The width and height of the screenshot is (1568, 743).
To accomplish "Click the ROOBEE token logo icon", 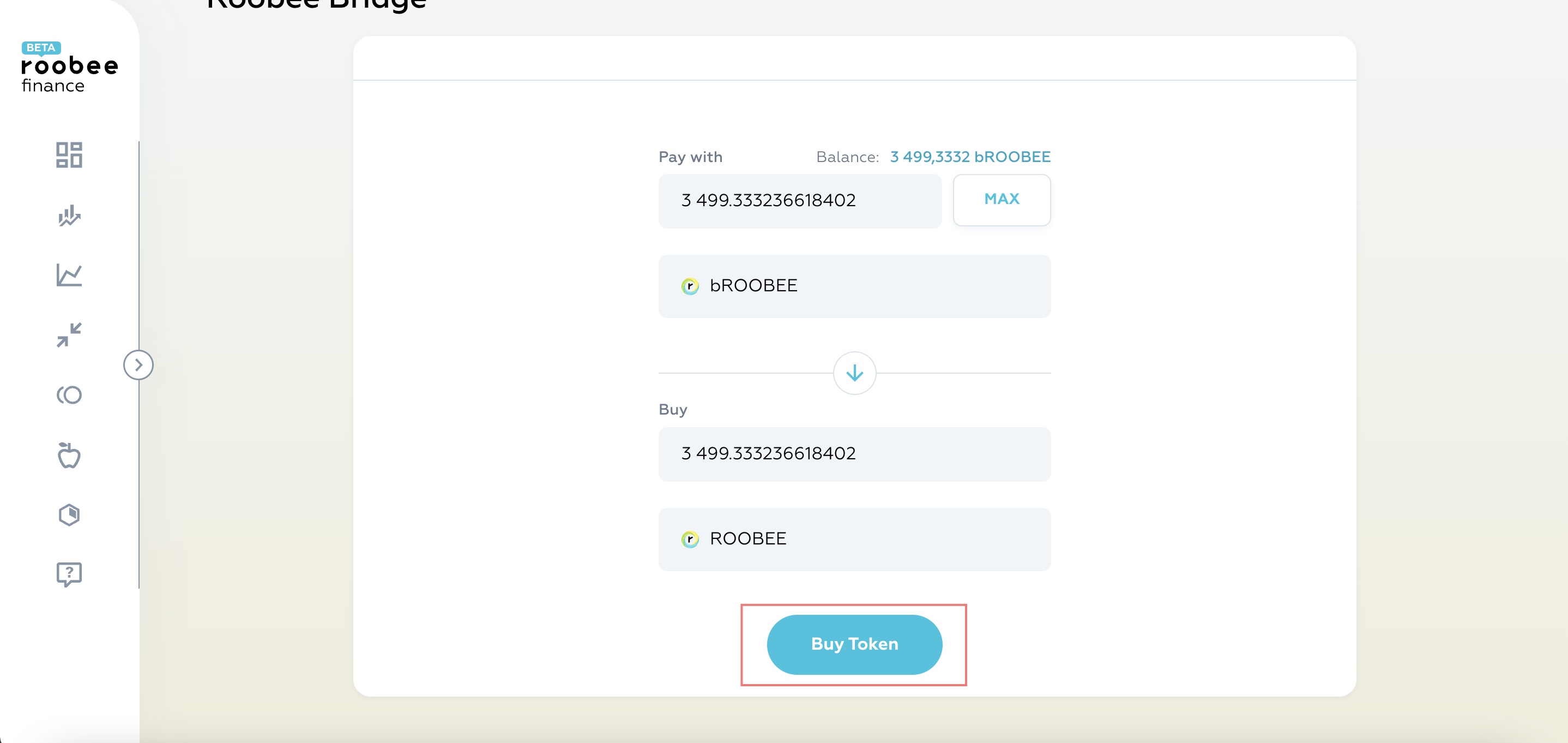I will pyautogui.click(x=690, y=539).
